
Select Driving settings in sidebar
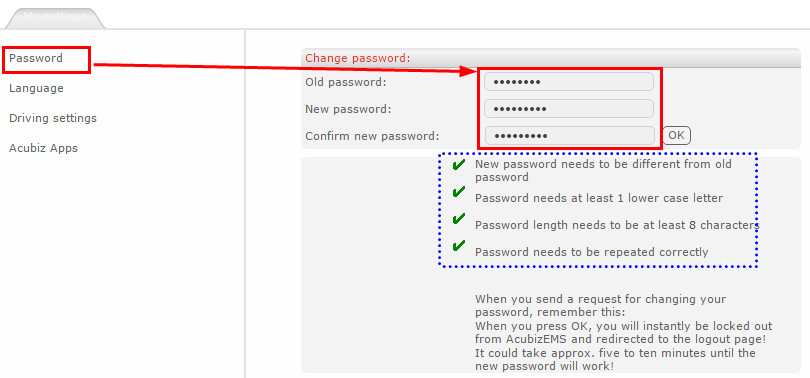(x=53, y=118)
